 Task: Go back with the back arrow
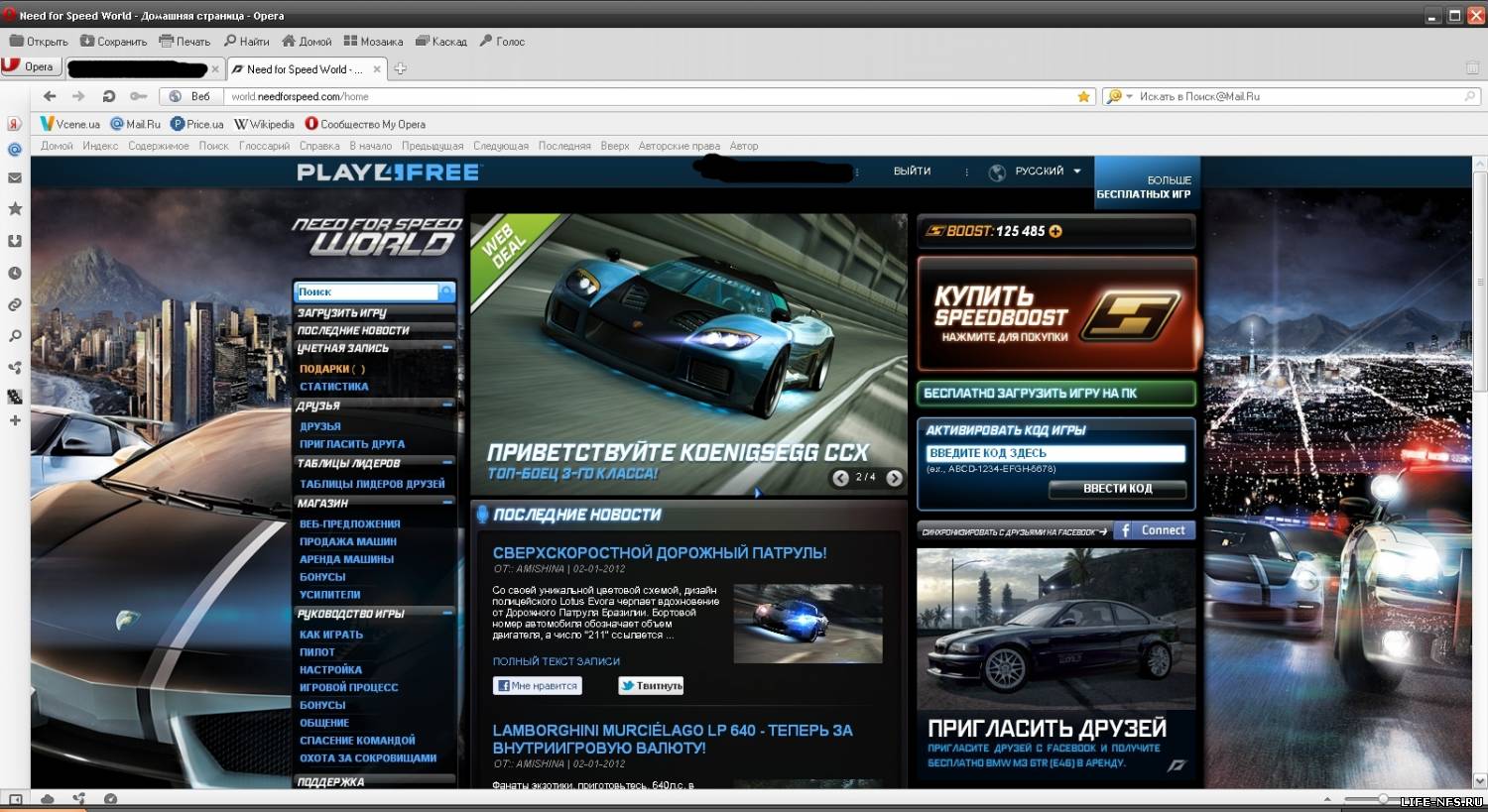pyautogui.click(x=50, y=96)
